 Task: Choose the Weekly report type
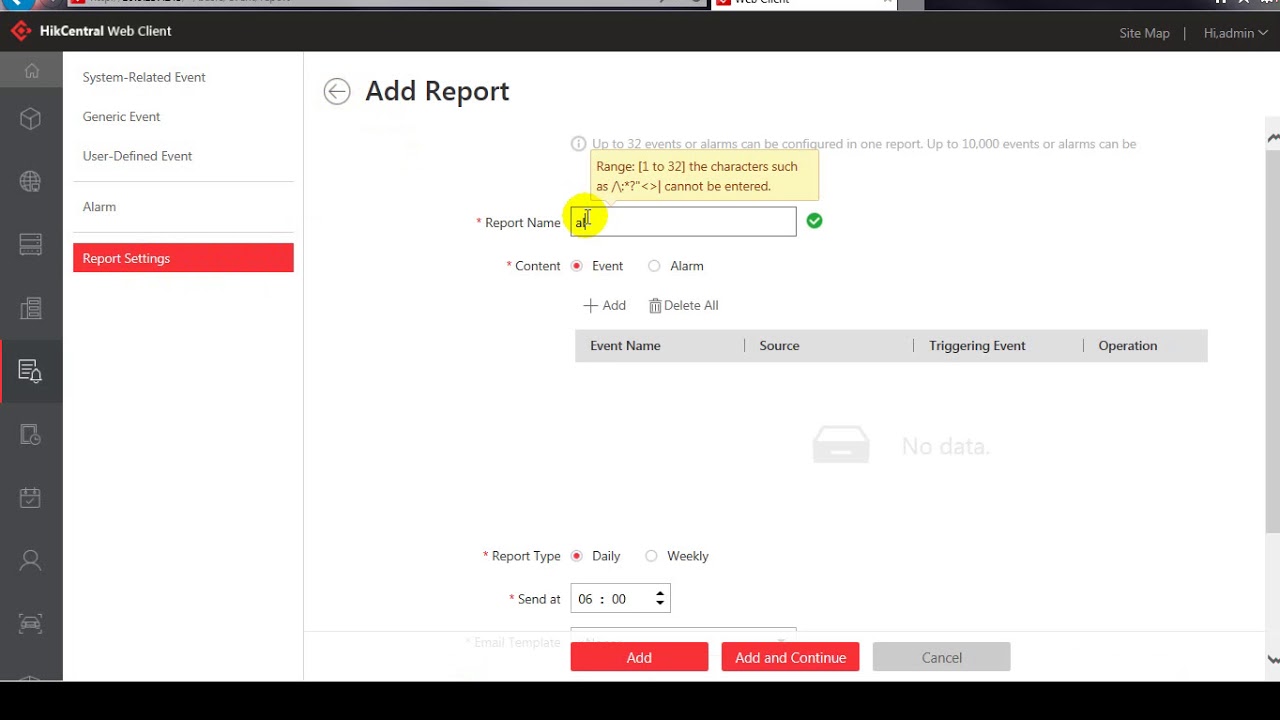tap(652, 556)
